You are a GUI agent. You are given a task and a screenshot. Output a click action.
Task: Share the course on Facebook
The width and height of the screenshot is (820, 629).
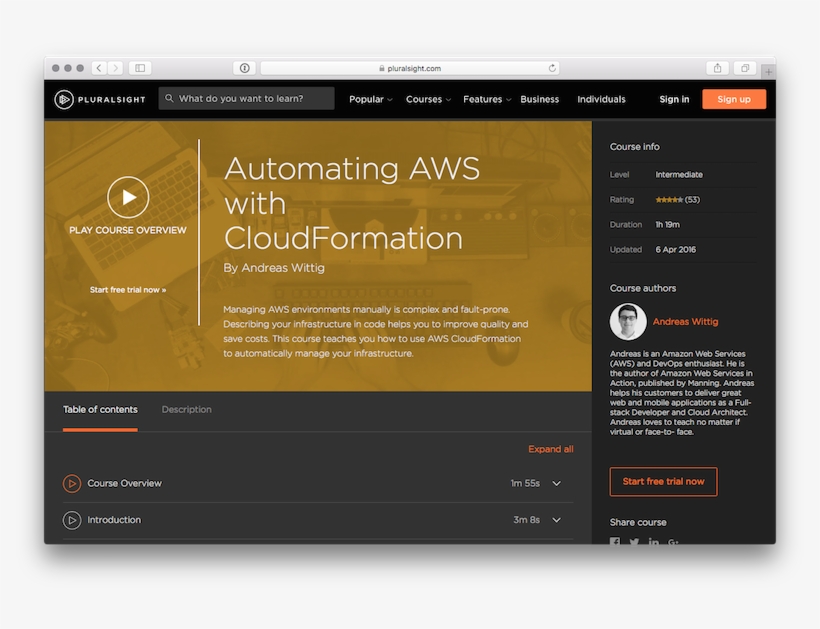tap(614, 543)
